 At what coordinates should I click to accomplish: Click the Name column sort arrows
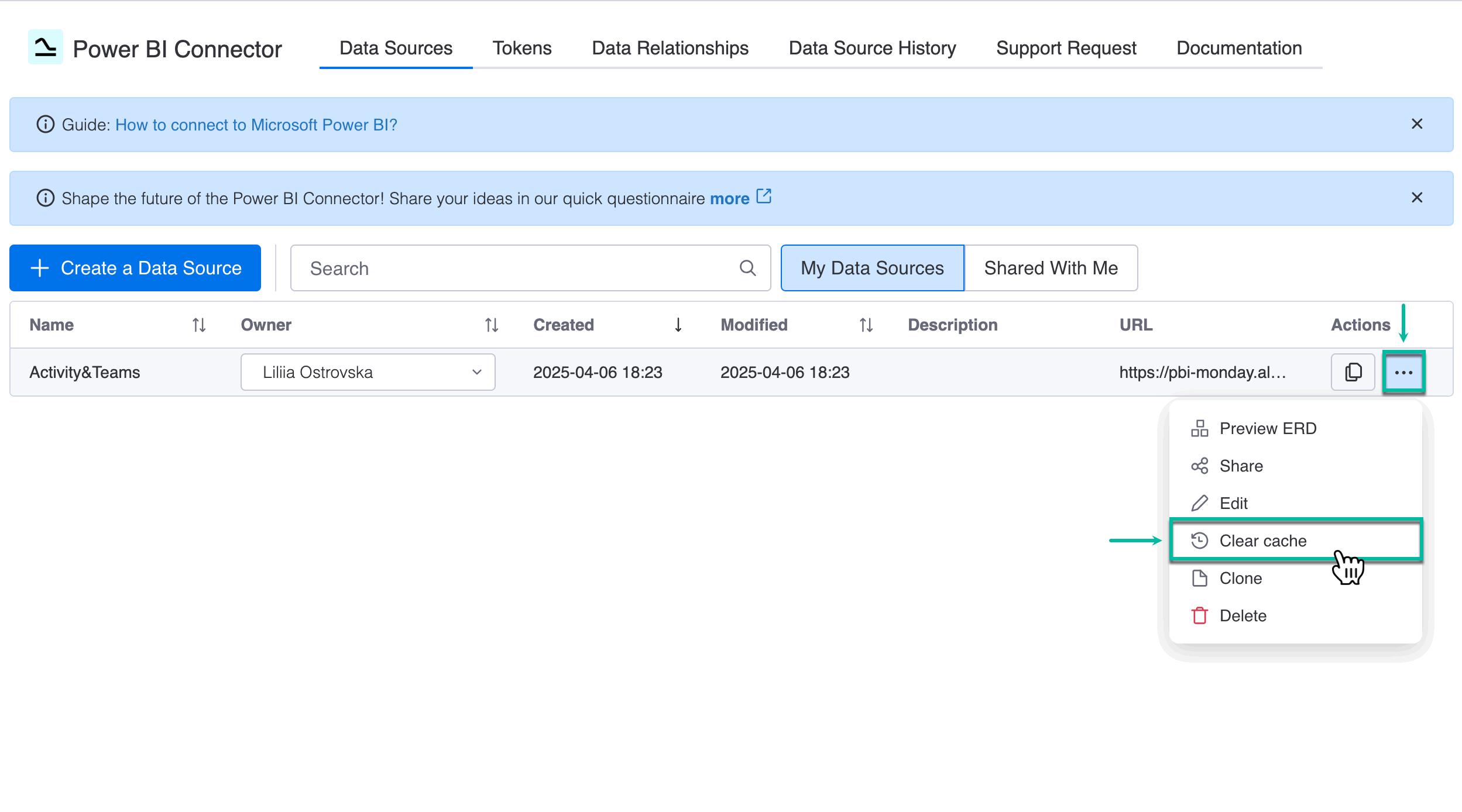[198, 325]
